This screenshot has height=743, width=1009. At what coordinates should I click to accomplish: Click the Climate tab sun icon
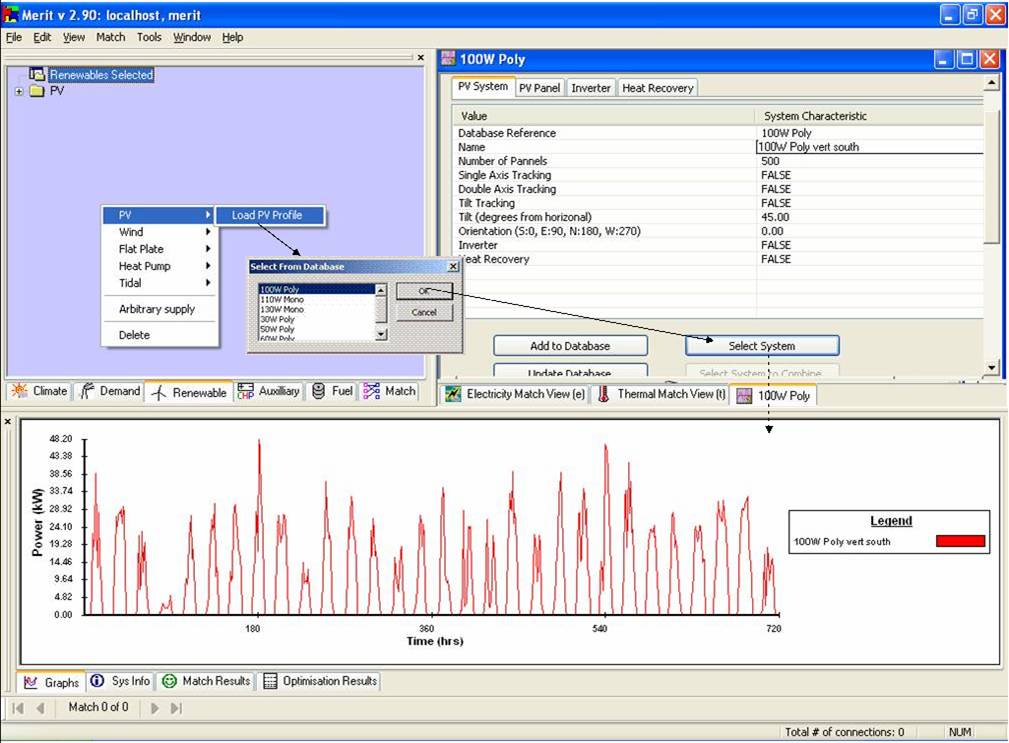(19, 392)
